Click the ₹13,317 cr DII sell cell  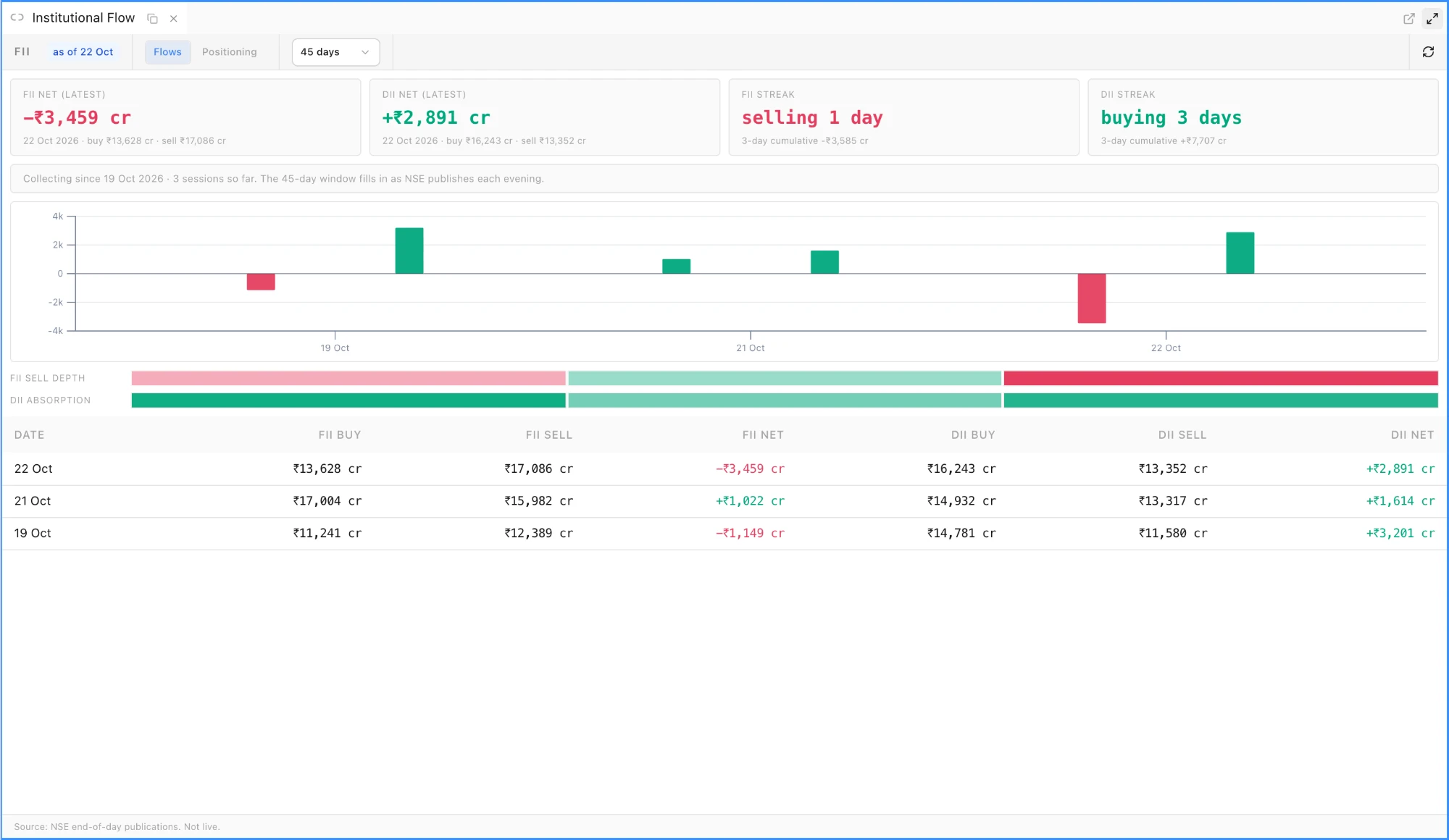(1174, 501)
